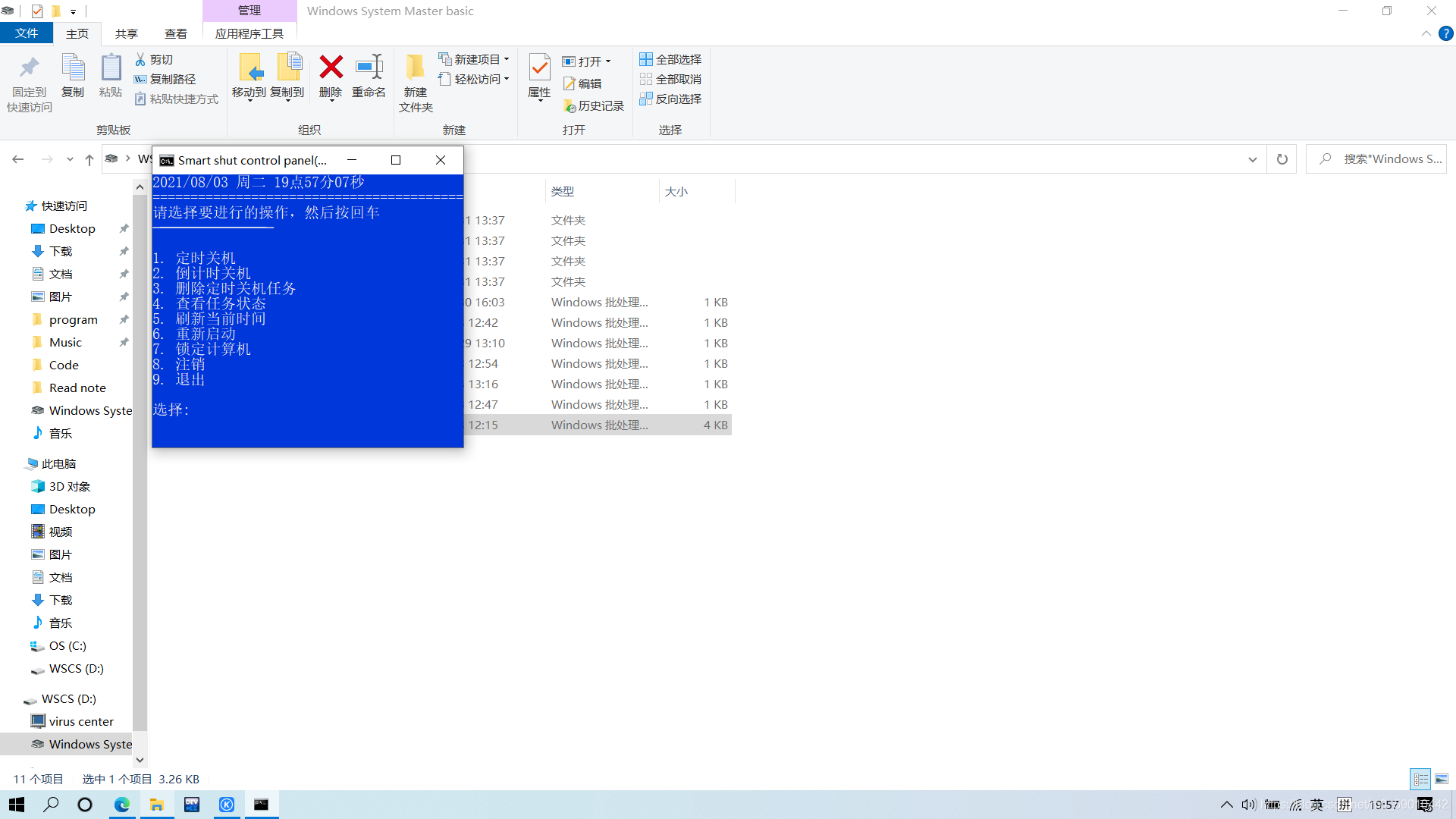Open Microsoft Edge from the taskbar
Screen dimensions: 1456x819
tap(121, 805)
